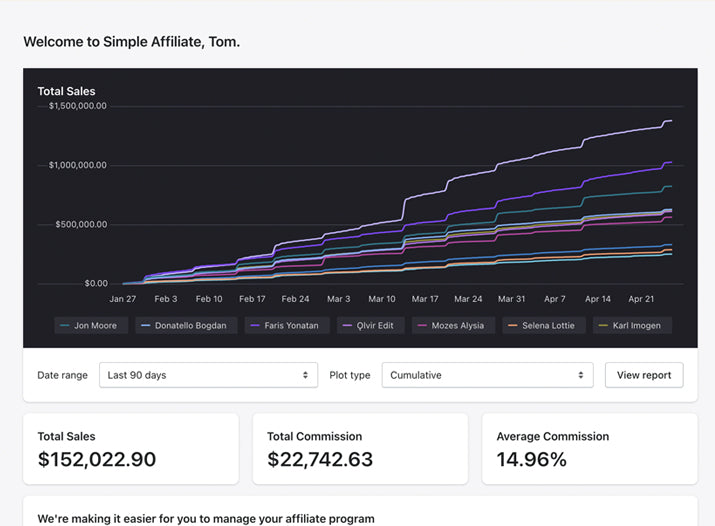
Task: Click the Total Sales chart title
Action: click(66, 91)
